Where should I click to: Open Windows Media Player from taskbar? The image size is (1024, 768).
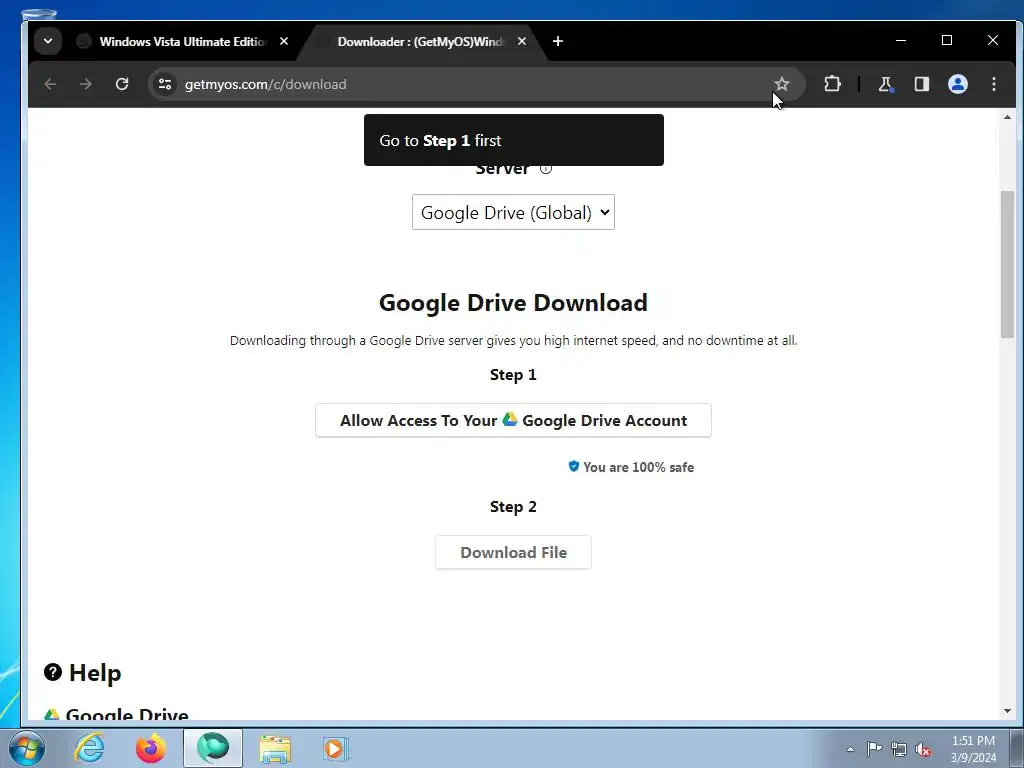[336, 748]
